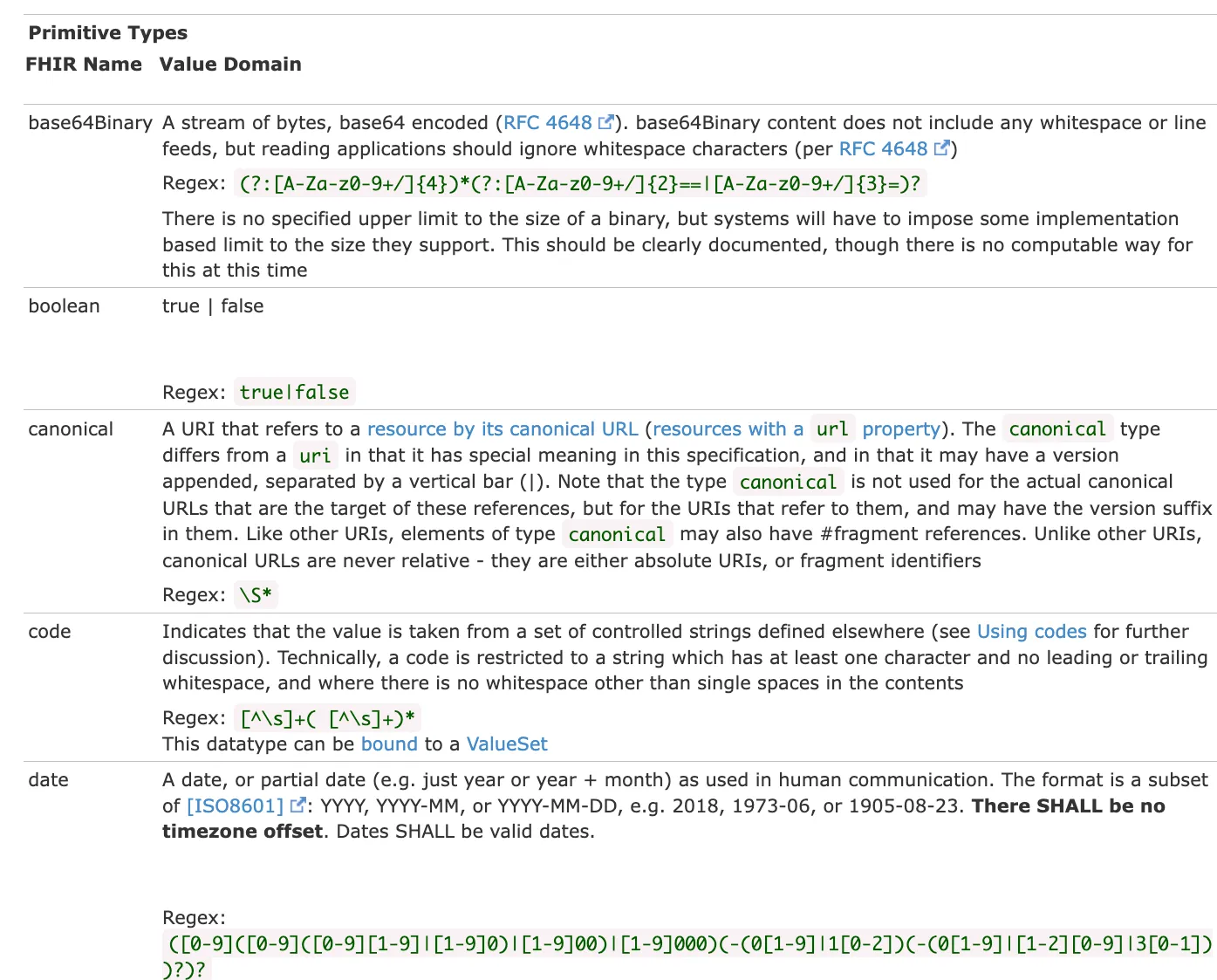Open the "bound" link in code row
The width and height of the screenshot is (1217, 980).
click(x=389, y=744)
